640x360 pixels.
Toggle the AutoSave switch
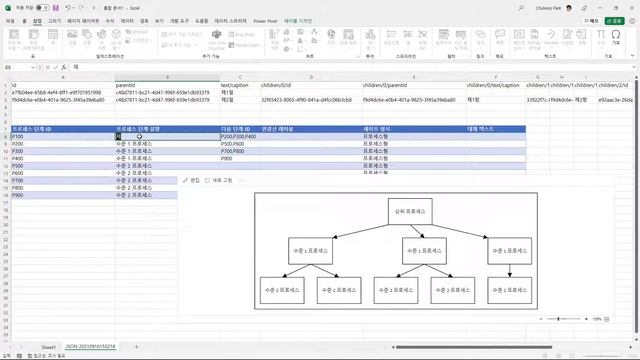[42, 8]
